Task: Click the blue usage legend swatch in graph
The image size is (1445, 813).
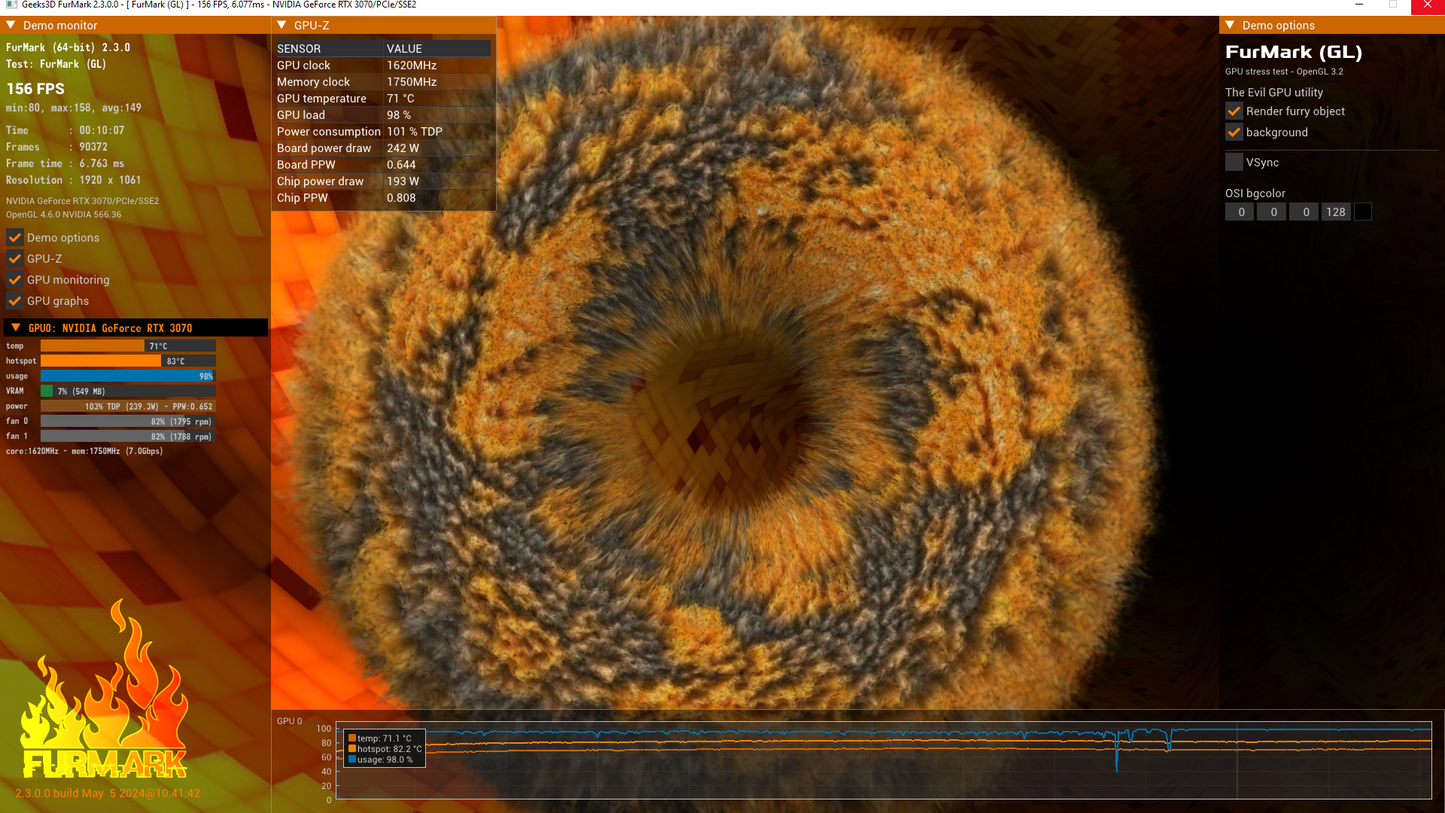Action: pos(352,760)
